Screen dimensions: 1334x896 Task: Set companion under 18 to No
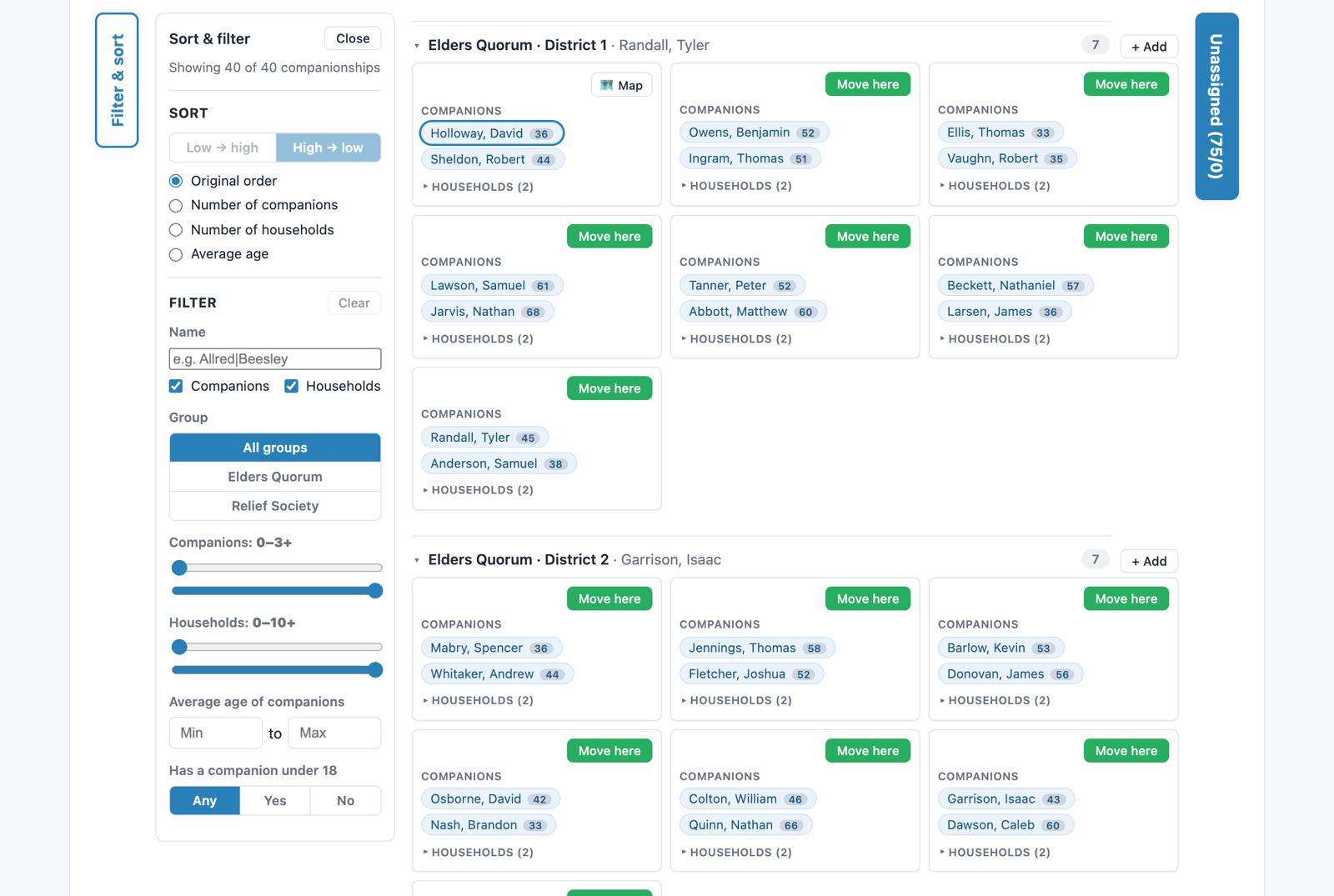345,800
